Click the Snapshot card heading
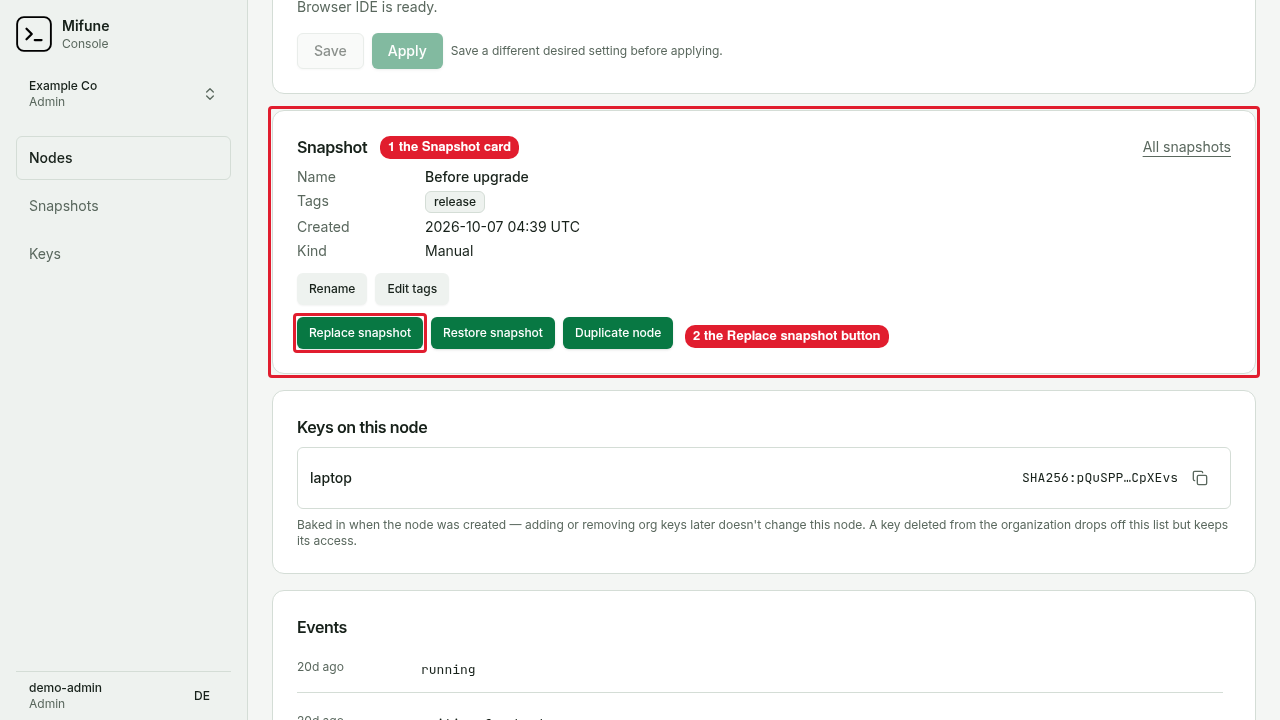The image size is (1280, 720). tap(332, 147)
